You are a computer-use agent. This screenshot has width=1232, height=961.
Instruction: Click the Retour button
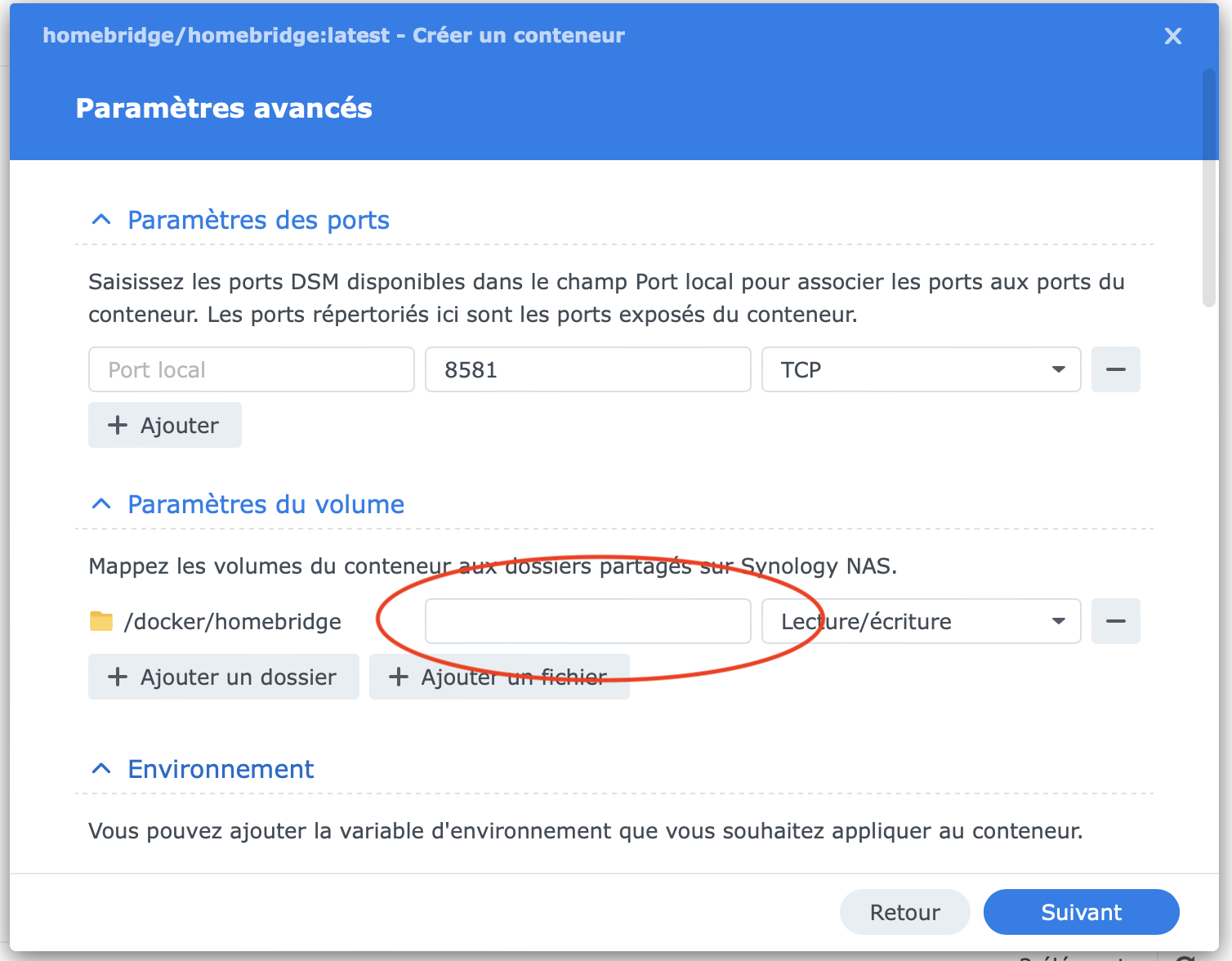tap(904, 912)
